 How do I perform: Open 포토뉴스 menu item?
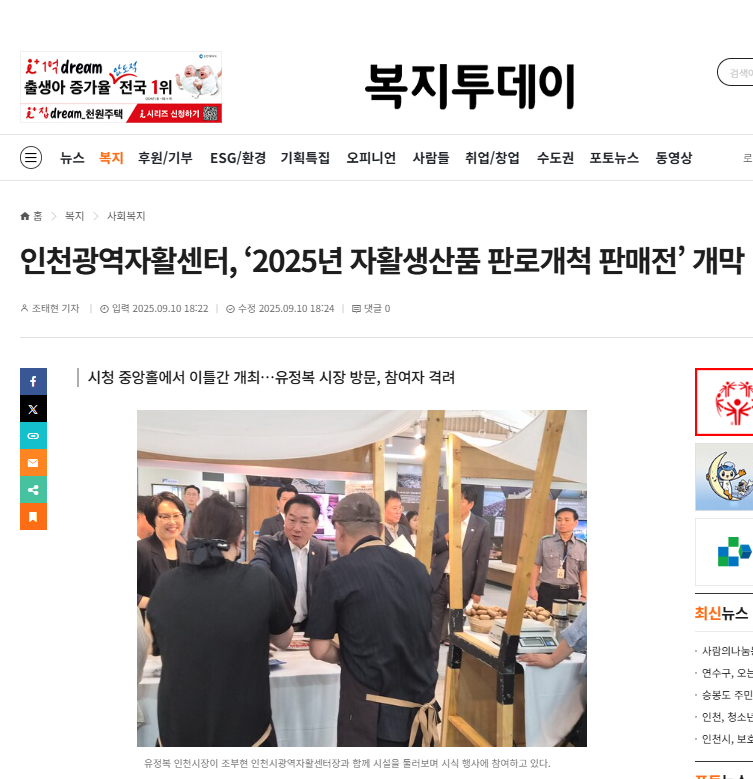click(x=614, y=158)
